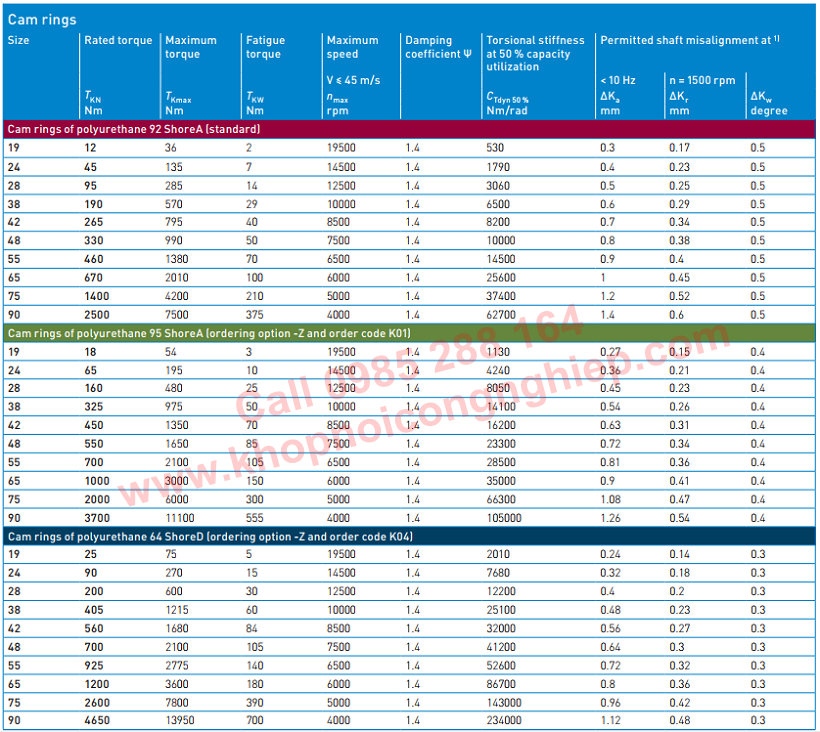
Task: Click the 'Fatigue torque' column header
Action: tap(266, 47)
